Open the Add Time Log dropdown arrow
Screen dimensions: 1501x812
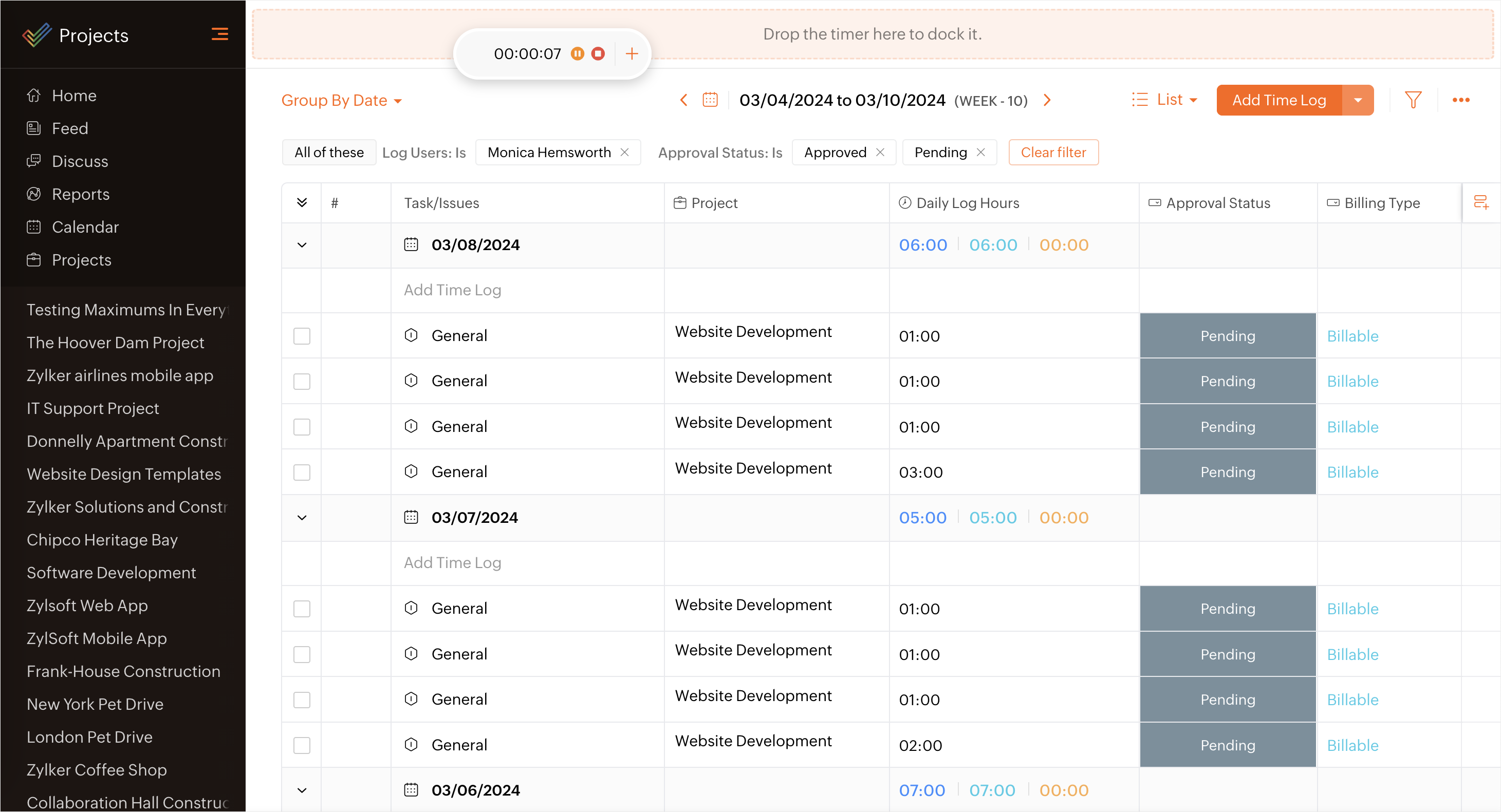pyautogui.click(x=1358, y=100)
